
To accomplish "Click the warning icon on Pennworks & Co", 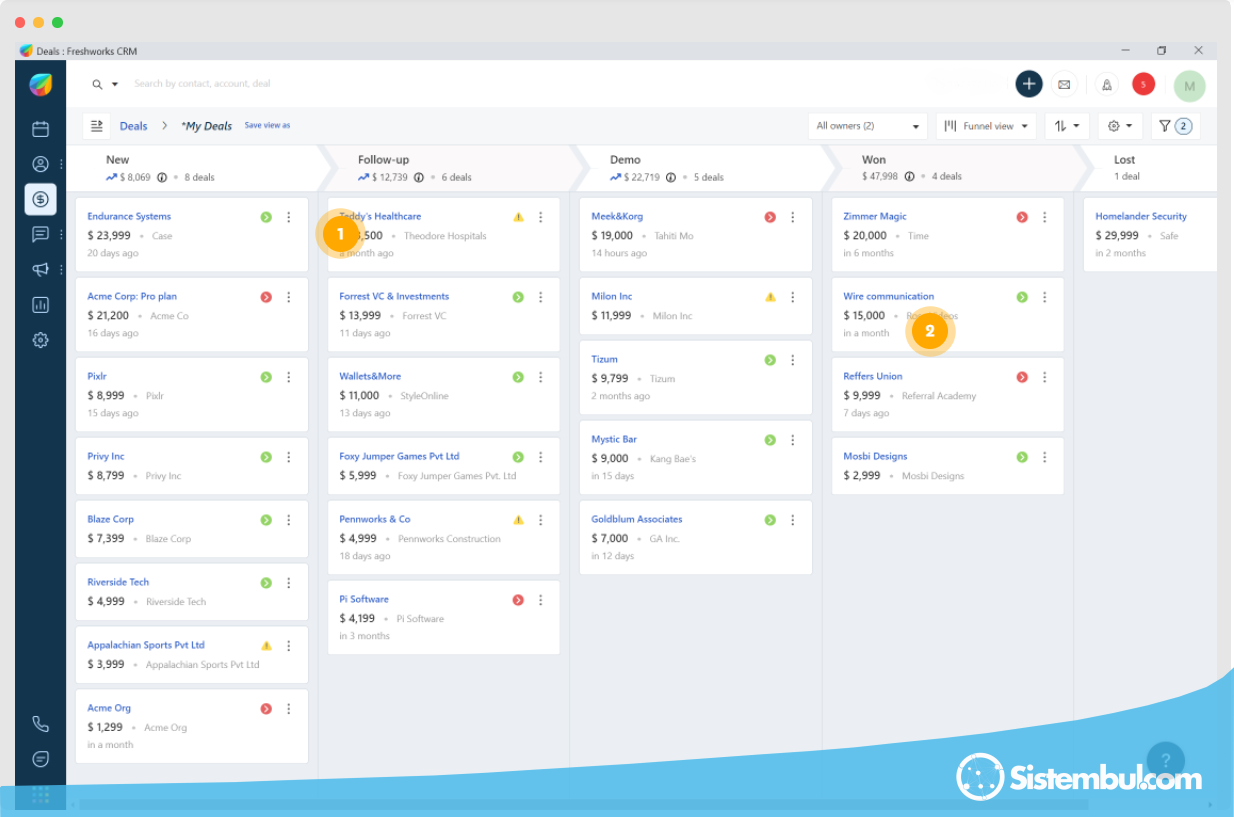I will tap(518, 520).
